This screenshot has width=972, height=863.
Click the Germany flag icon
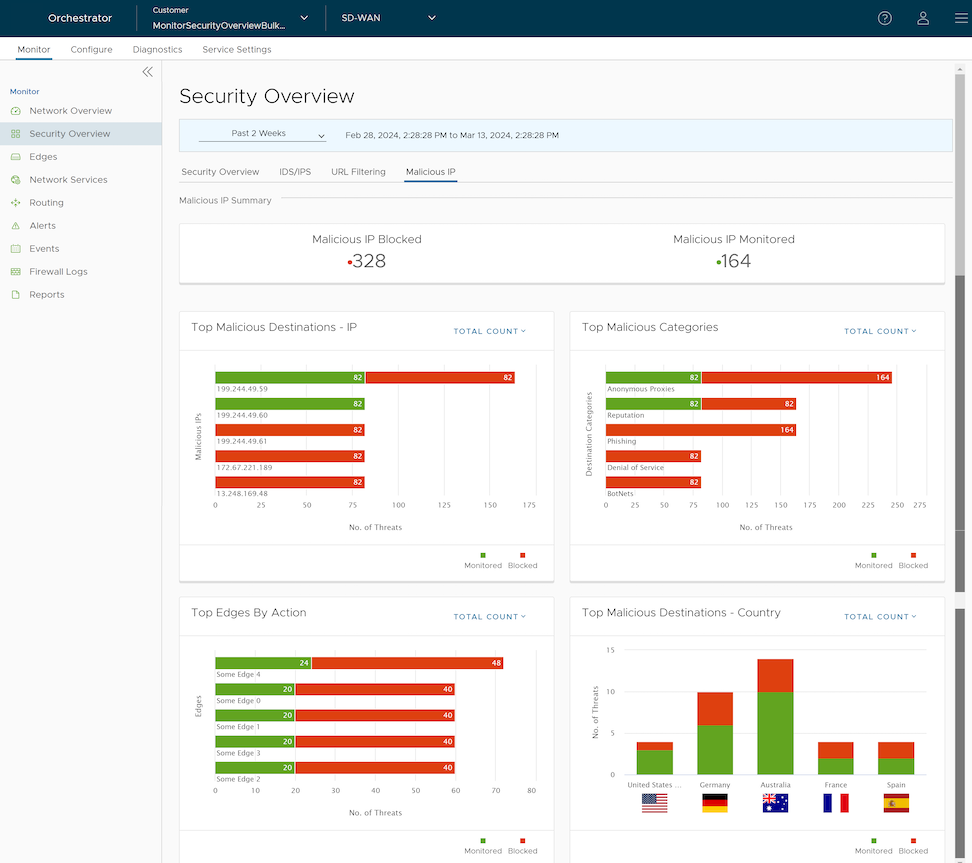pos(715,803)
